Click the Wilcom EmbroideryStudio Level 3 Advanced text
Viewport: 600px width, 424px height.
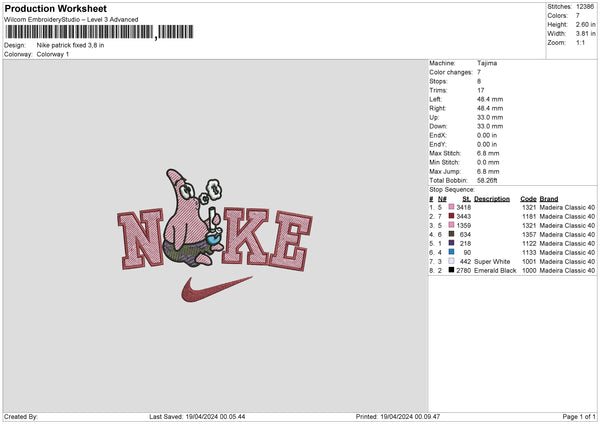click(71, 20)
